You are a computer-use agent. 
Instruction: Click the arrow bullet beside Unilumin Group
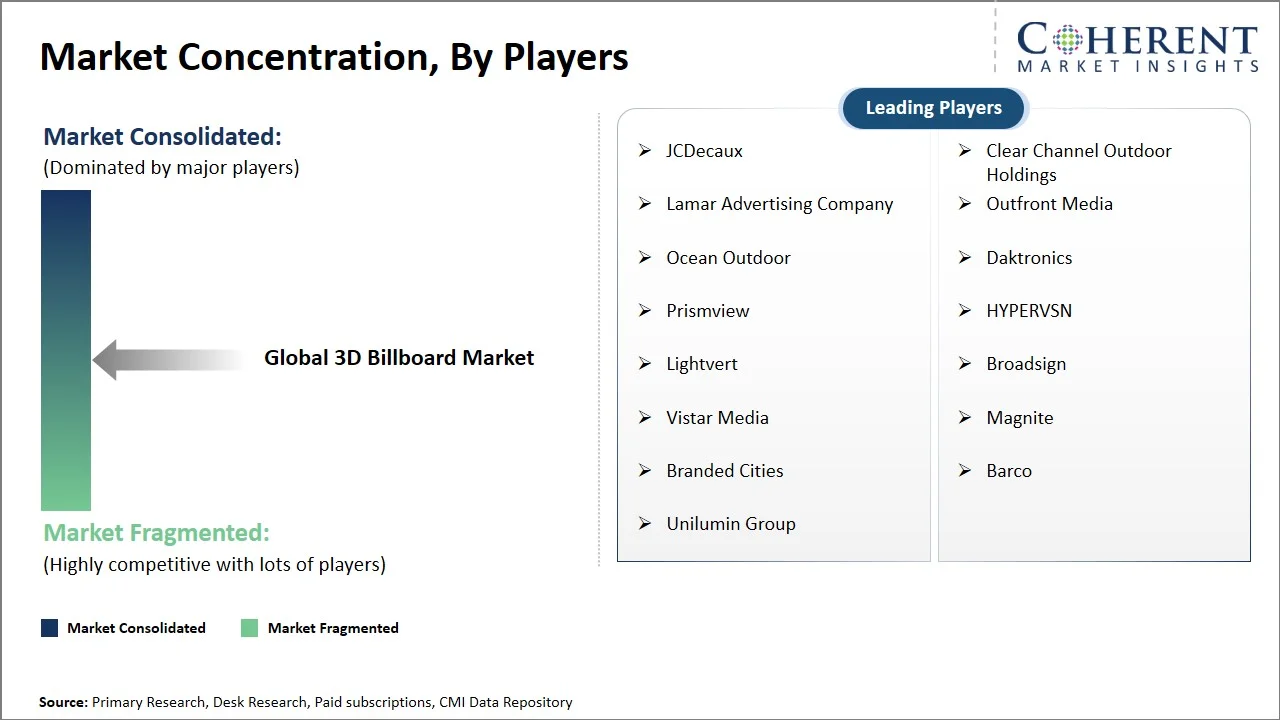pyautogui.click(x=645, y=524)
